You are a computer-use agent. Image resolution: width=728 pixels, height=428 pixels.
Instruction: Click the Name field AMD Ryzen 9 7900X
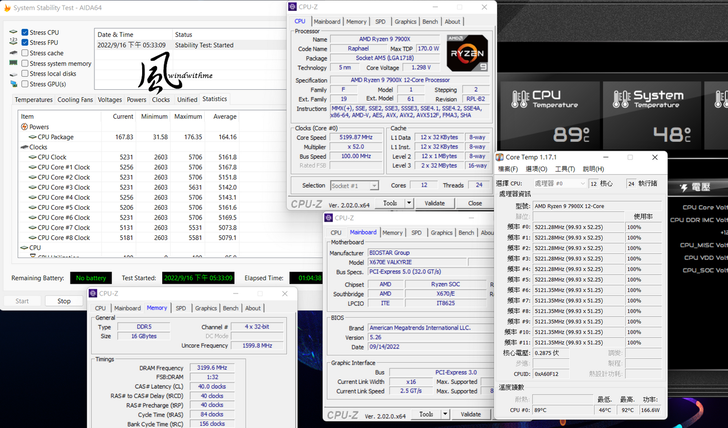[x=384, y=39]
